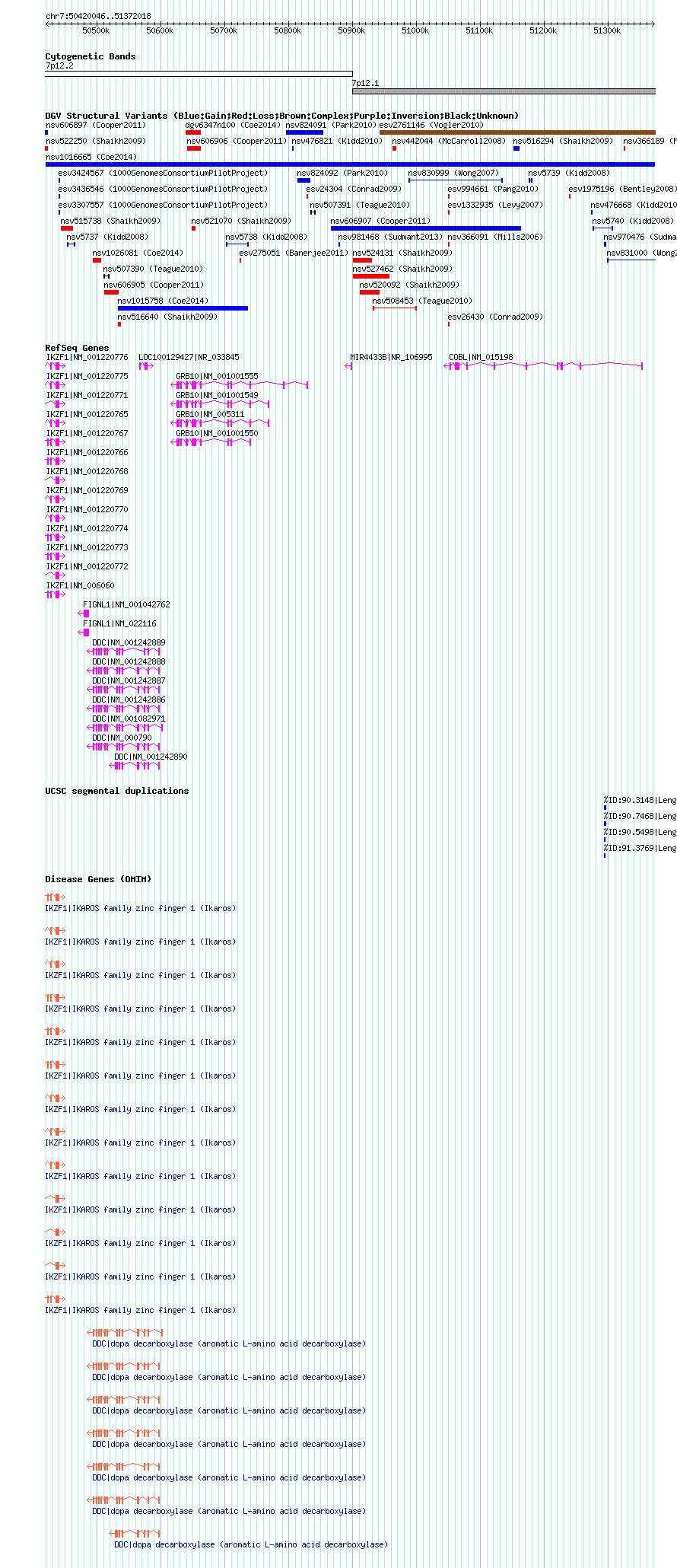Open the FIGNL1|NM_001042762 transcript label
The height and width of the screenshot is (1568, 677).
pyautogui.click(x=126, y=604)
